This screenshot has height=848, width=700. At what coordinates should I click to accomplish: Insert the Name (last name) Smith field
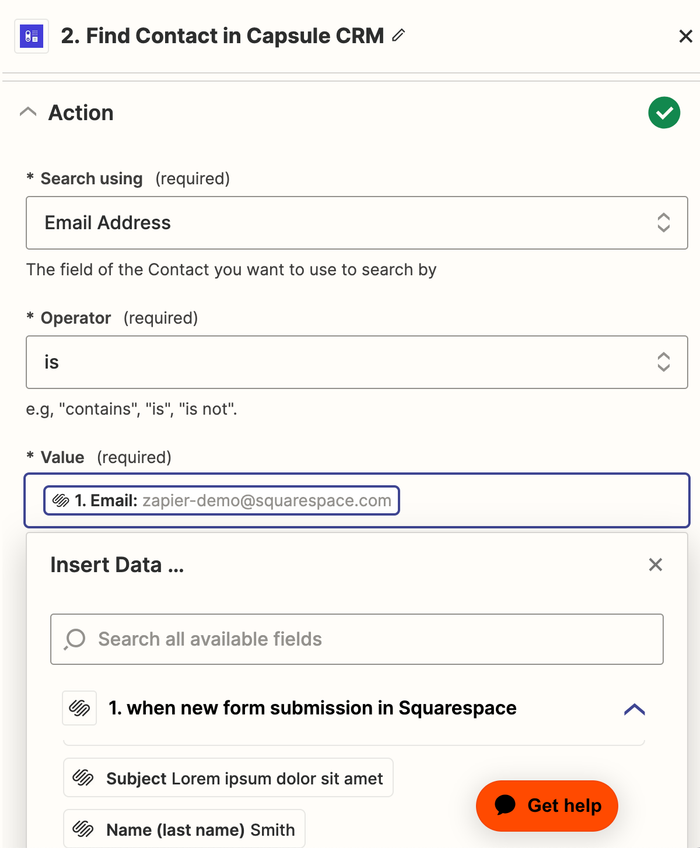pyautogui.click(x=184, y=829)
